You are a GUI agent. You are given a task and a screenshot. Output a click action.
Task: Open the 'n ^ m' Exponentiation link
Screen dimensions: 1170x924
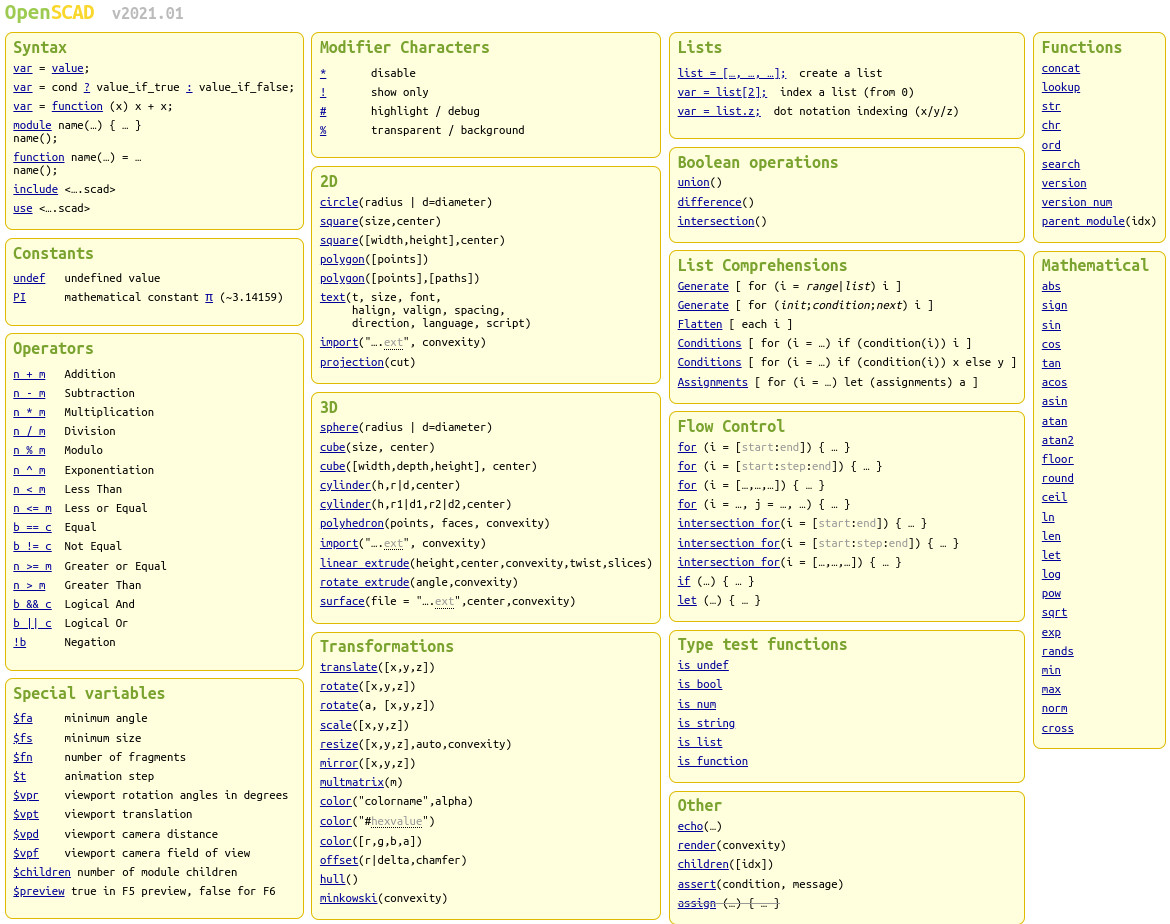click(x=29, y=470)
